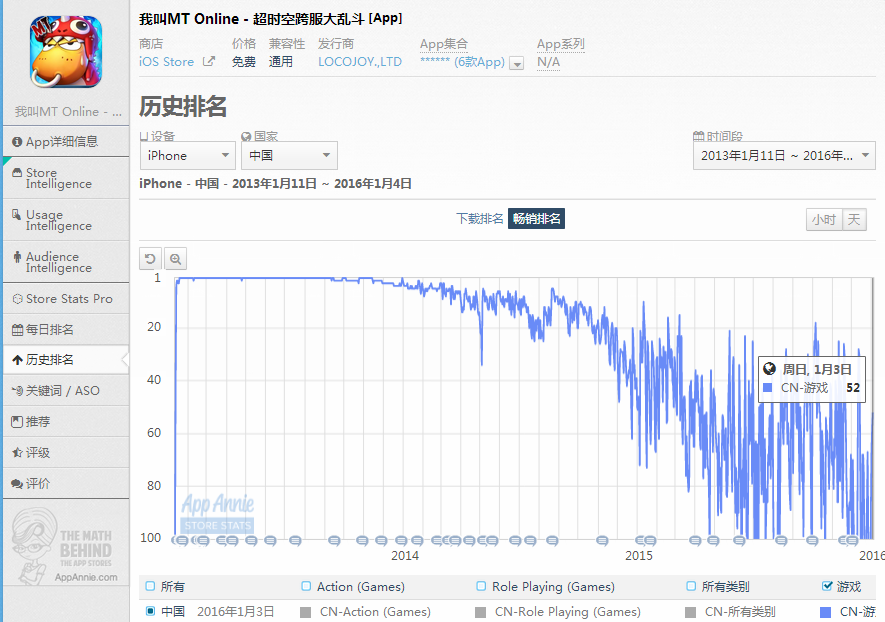
Task: Click the key icon beside 关键词 / ASO
Action: [x=17, y=391]
